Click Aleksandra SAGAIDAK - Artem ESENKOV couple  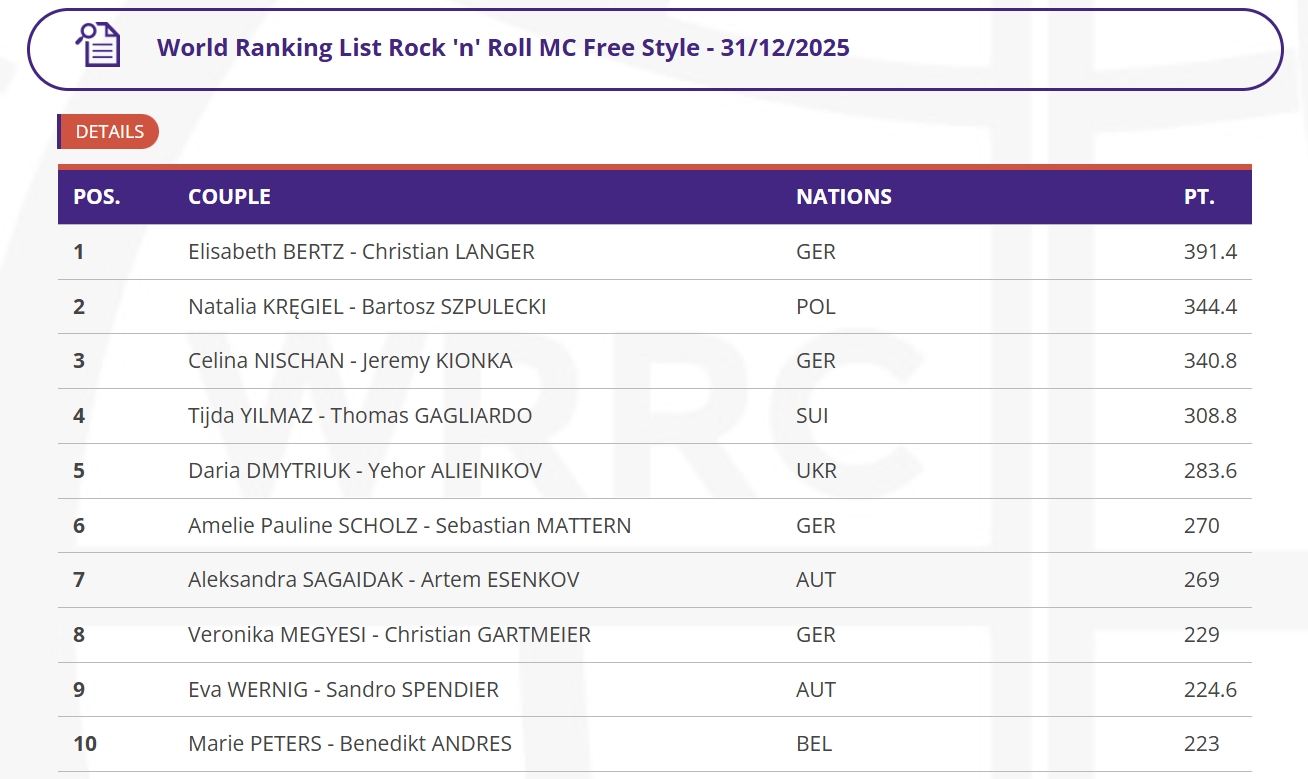pyautogui.click(x=383, y=580)
